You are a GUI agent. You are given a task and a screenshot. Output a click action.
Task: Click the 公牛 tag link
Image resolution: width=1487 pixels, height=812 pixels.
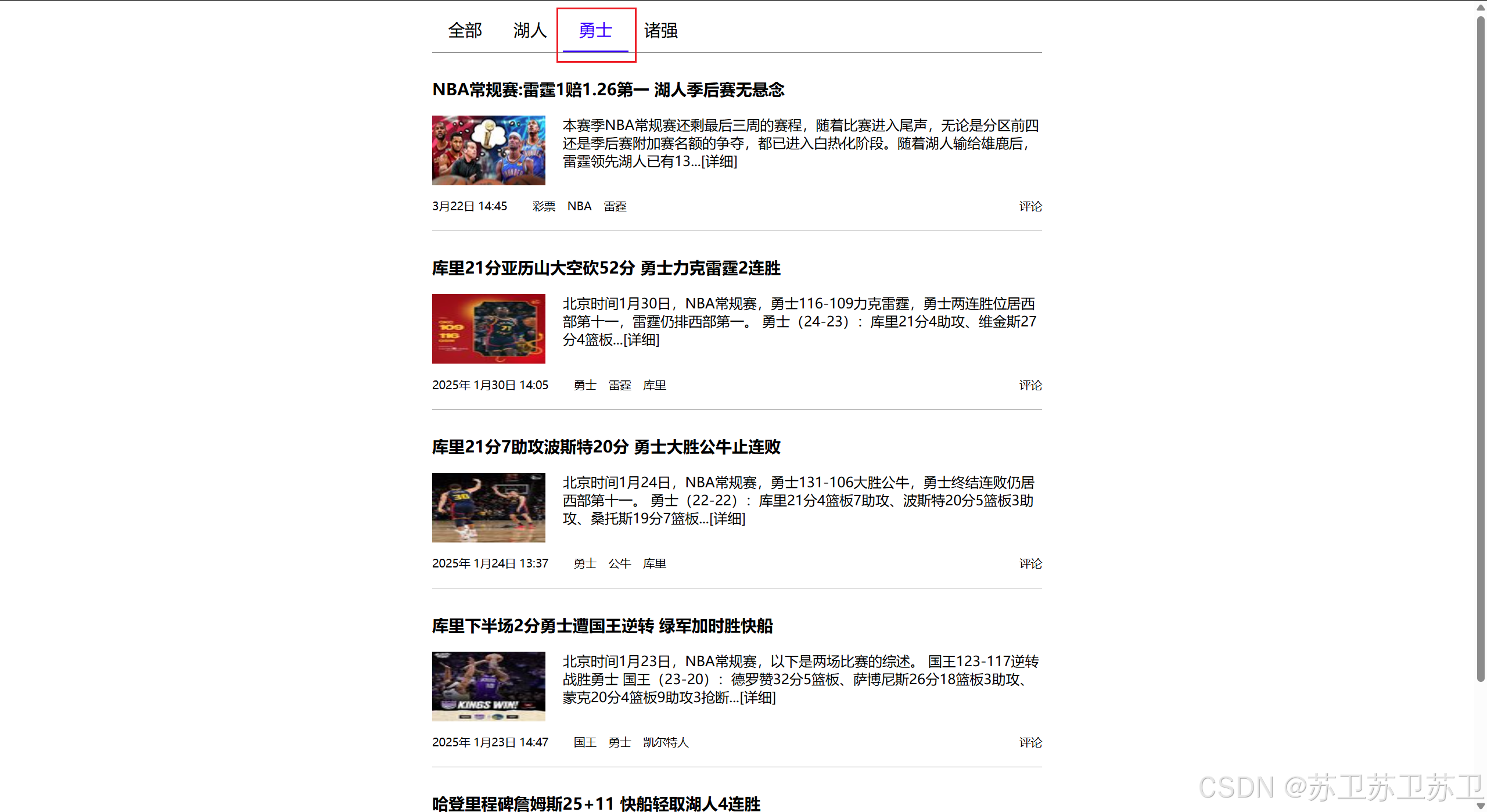pos(619,564)
